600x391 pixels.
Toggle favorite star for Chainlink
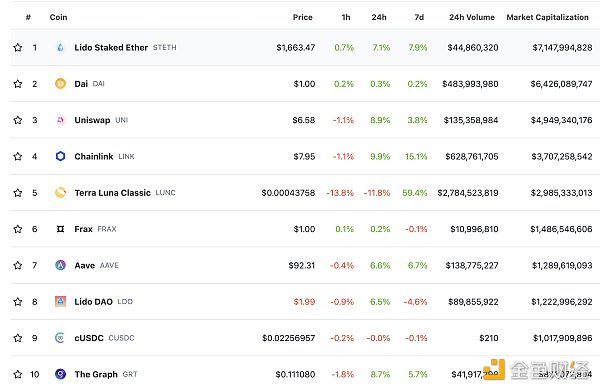18,156
